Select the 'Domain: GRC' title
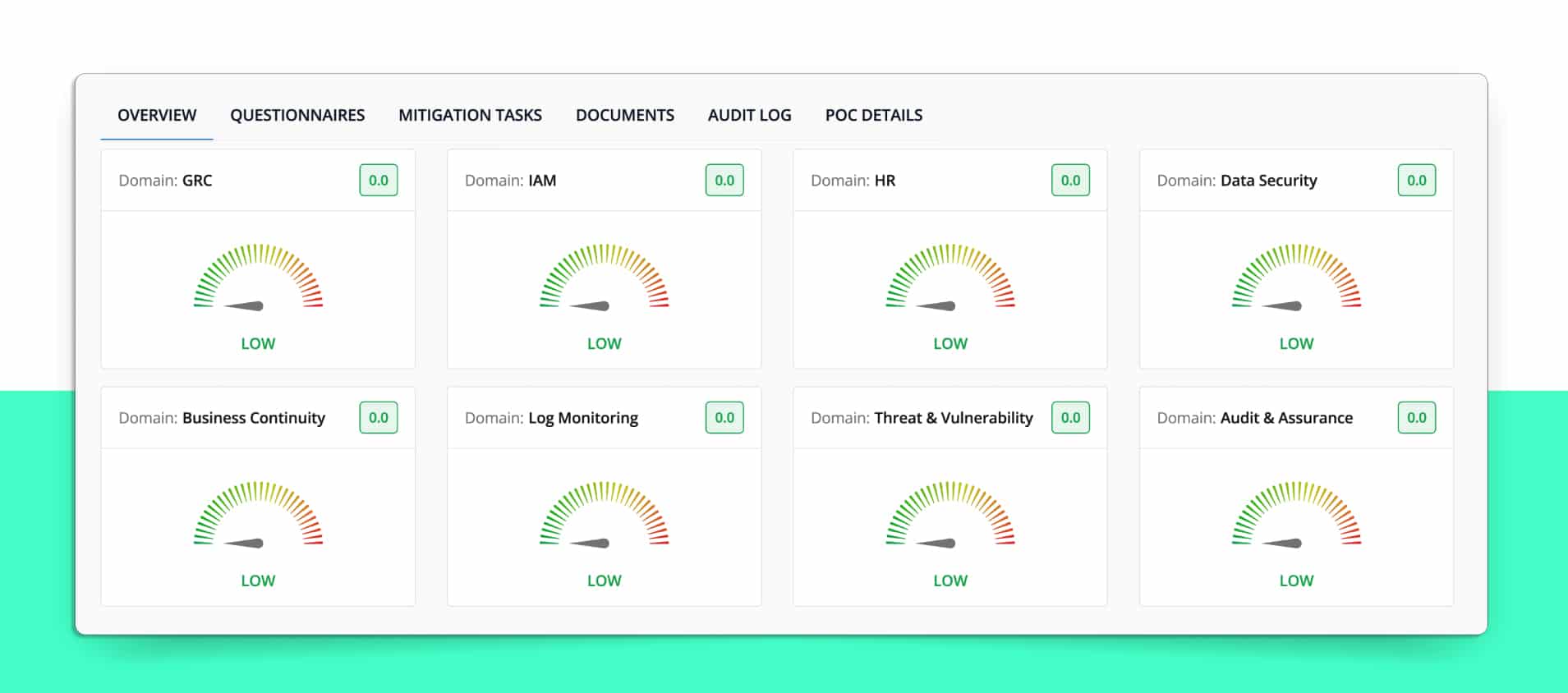The height and width of the screenshot is (693, 1568). 165,181
